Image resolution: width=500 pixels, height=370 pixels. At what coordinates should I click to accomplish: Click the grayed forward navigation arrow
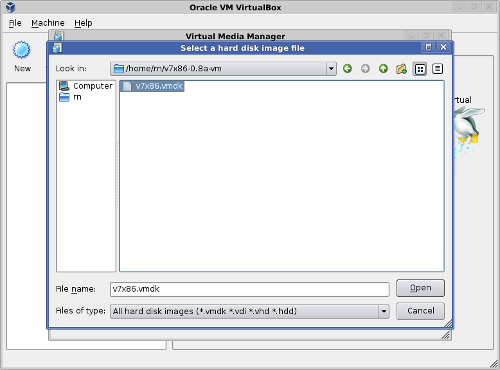pos(365,69)
